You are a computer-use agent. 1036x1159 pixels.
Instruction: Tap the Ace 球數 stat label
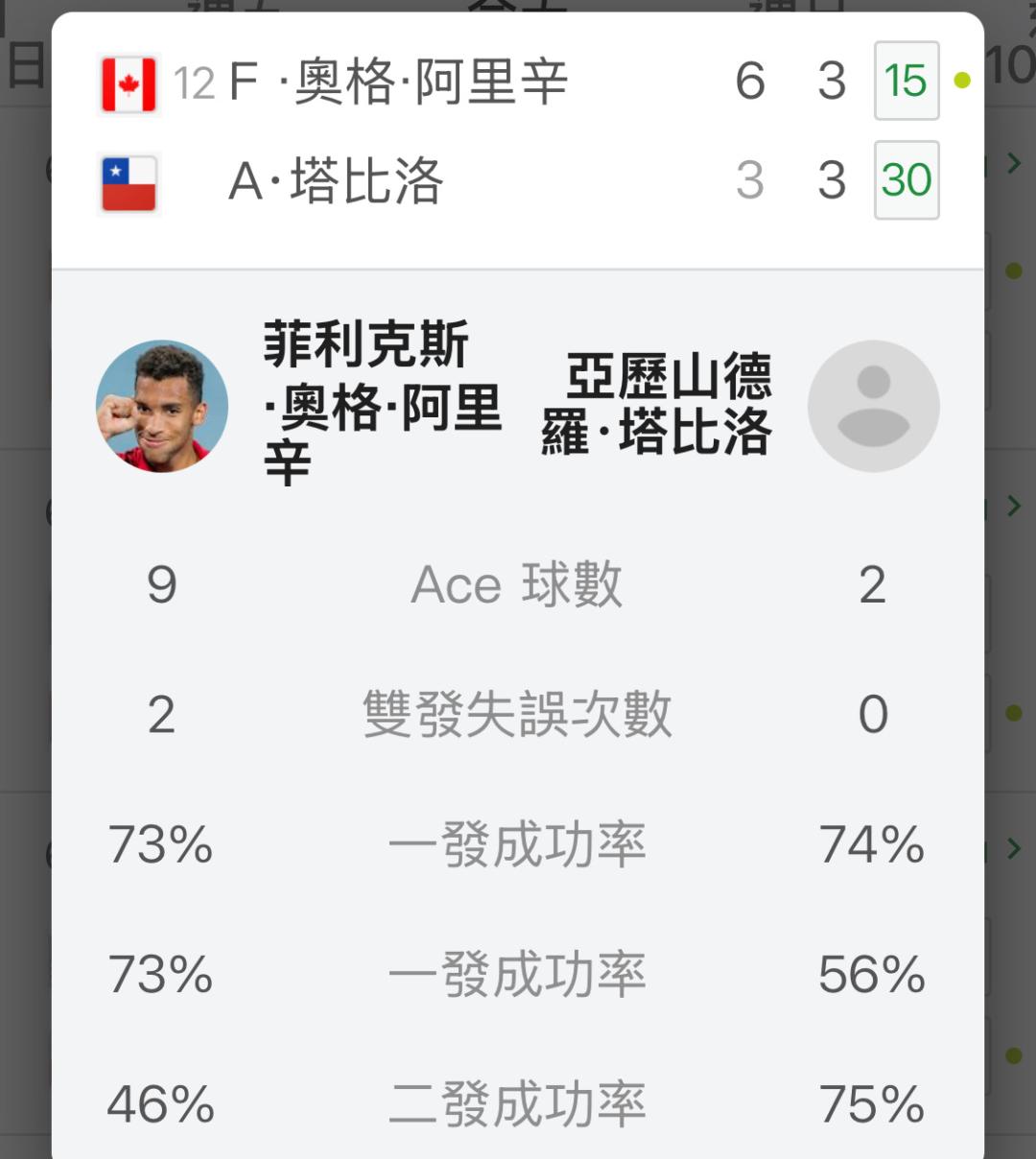tap(517, 584)
